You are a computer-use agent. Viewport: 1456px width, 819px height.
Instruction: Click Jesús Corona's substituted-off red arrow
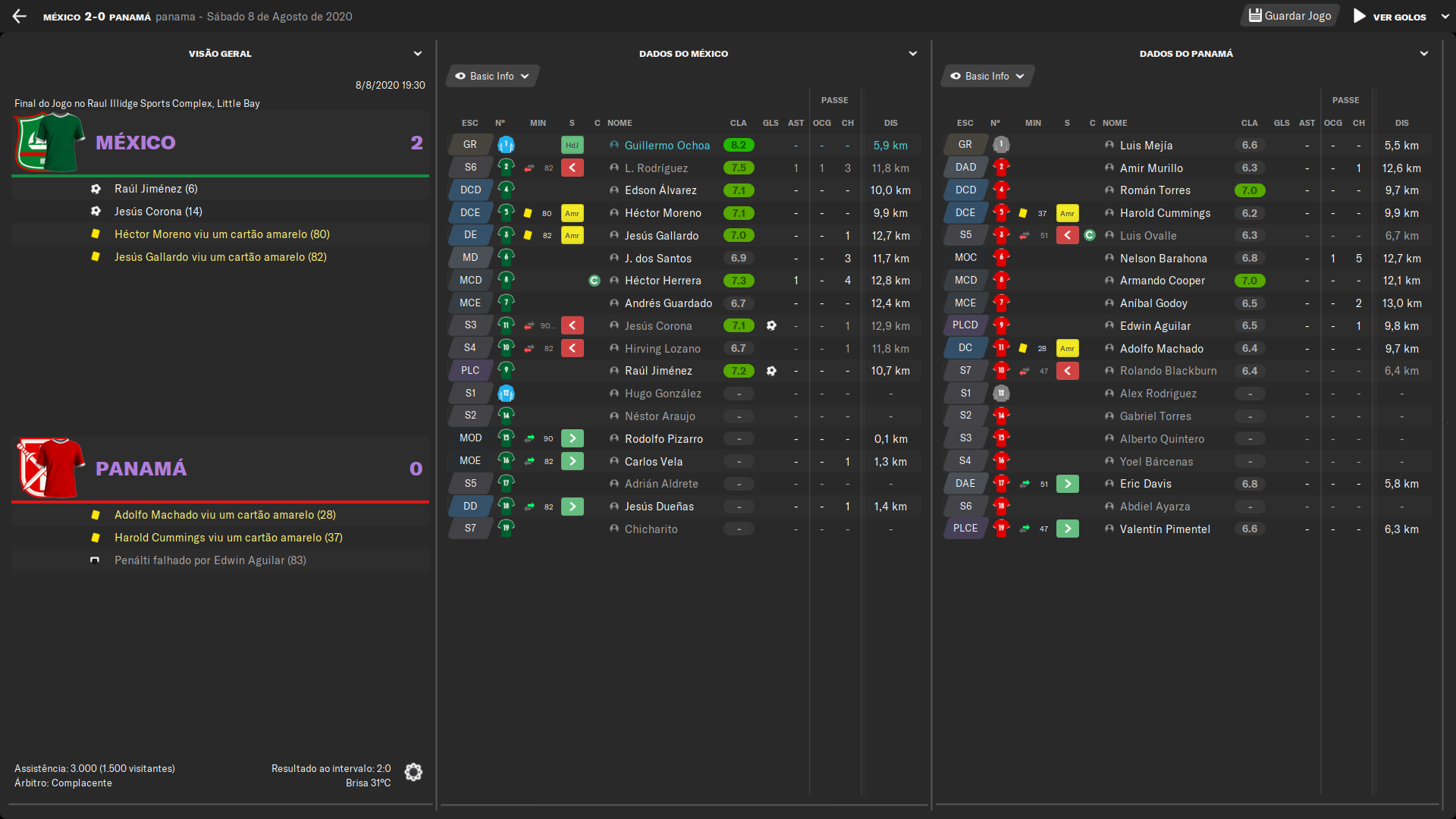(x=573, y=326)
